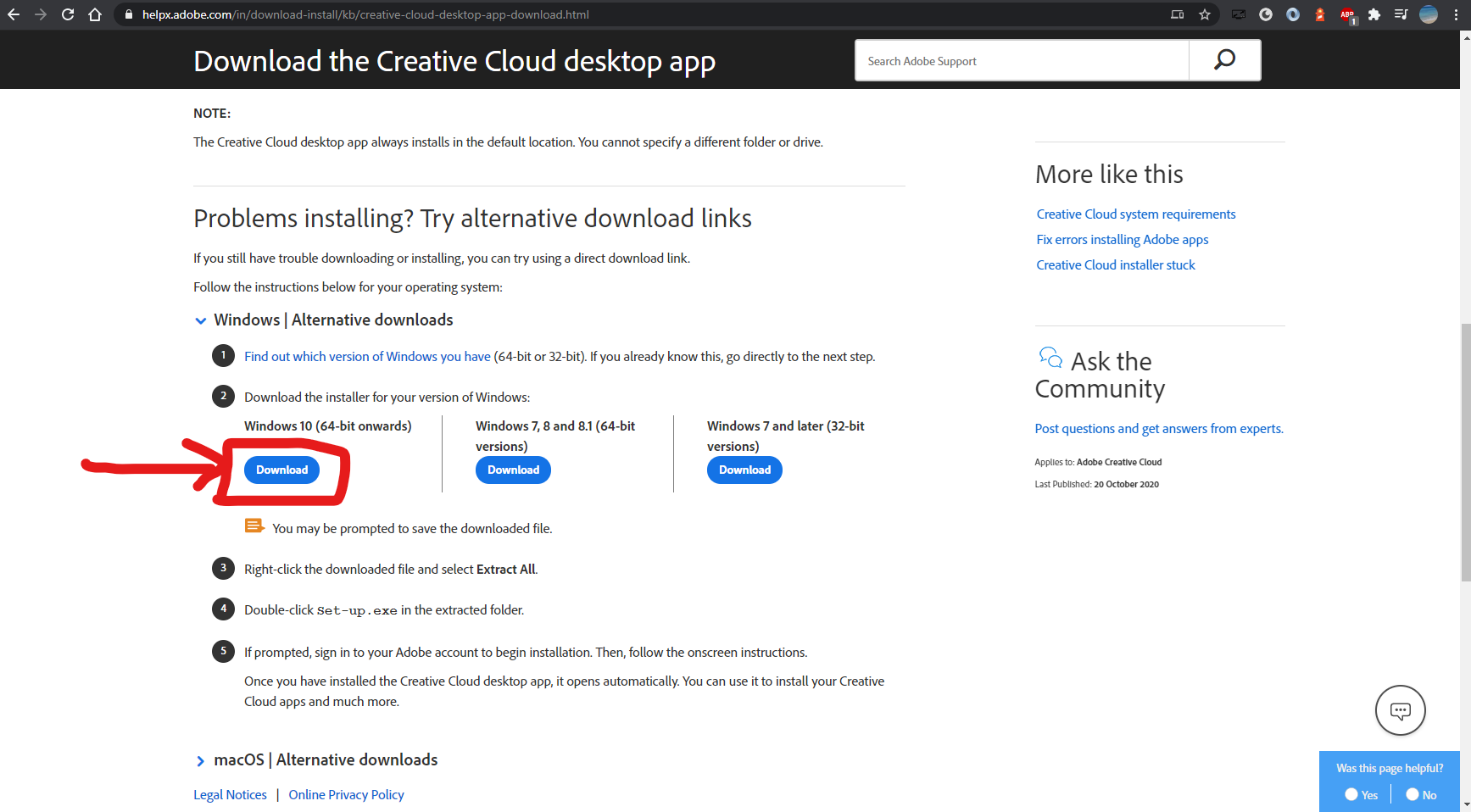Click the Ask the Community chat icon
The image size is (1471, 812).
coord(1050,358)
